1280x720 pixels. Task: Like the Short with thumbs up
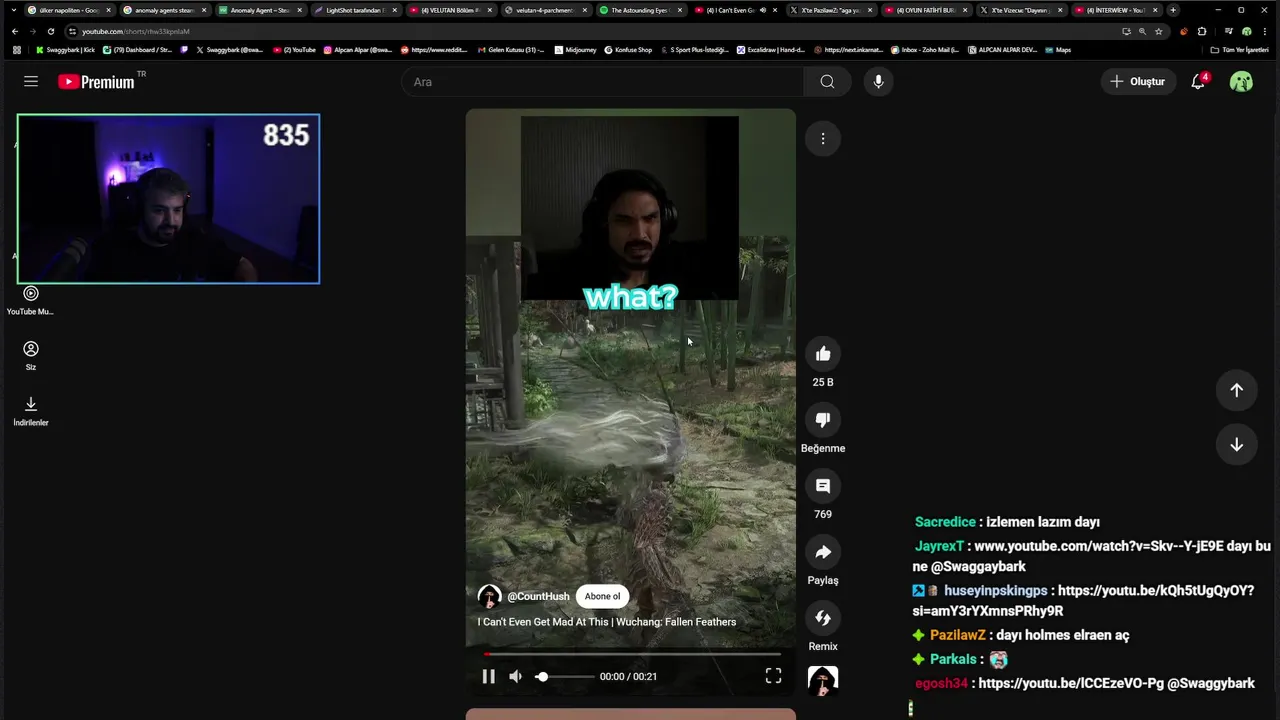pos(823,354)
